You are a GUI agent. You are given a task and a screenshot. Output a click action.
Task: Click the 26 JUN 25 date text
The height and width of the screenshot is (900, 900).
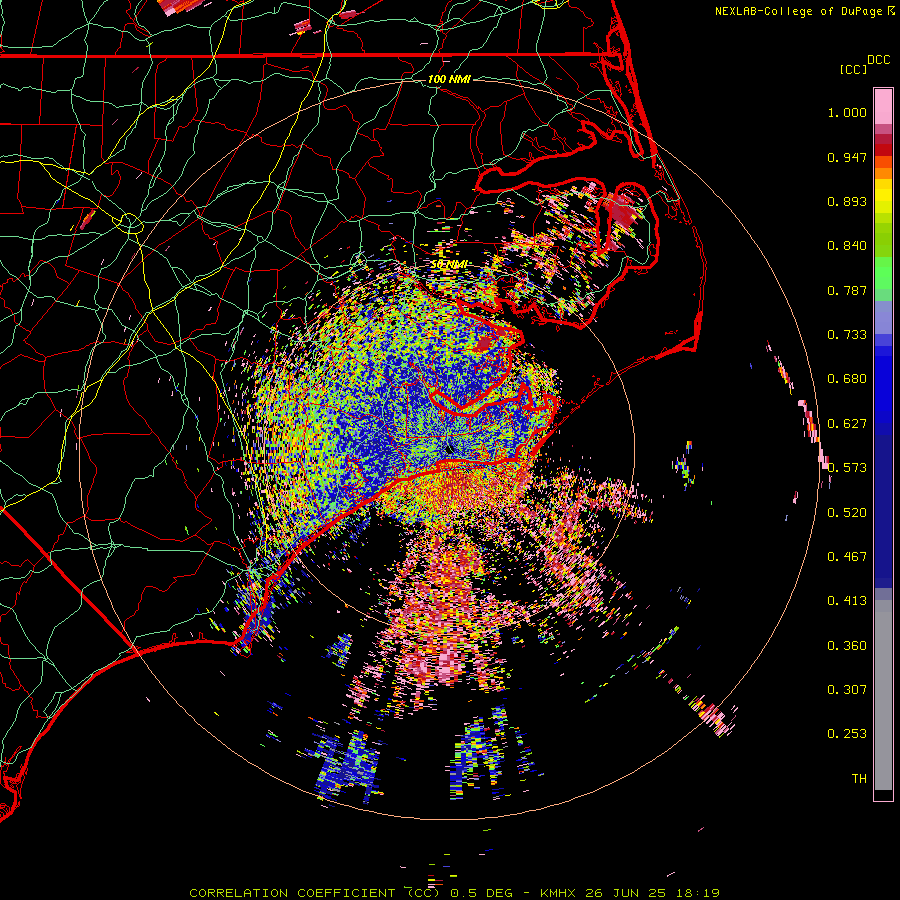(626, 893)
